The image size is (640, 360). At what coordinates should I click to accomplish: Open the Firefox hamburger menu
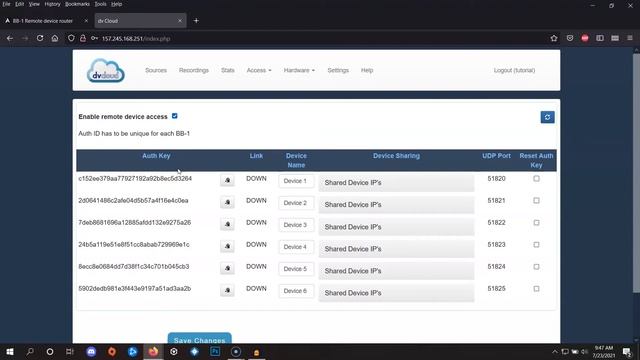[x=630, y=38]
